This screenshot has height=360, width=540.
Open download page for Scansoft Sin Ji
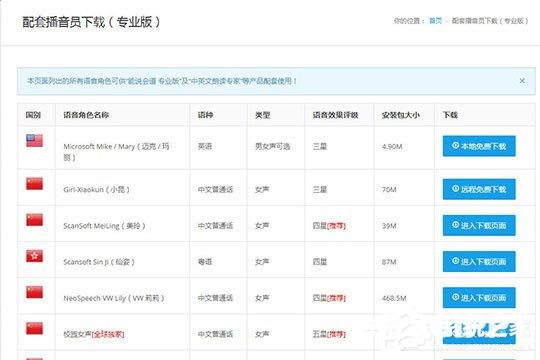[479, 261]
